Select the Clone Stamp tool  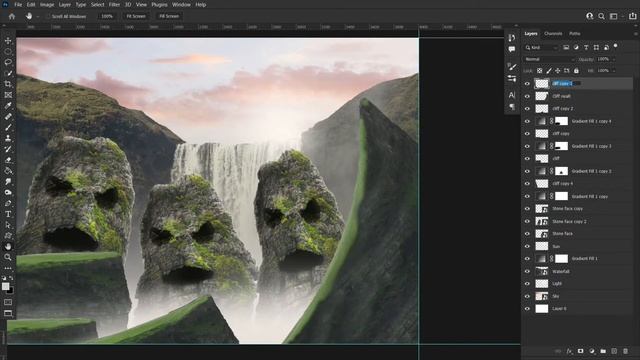(8, 138)
